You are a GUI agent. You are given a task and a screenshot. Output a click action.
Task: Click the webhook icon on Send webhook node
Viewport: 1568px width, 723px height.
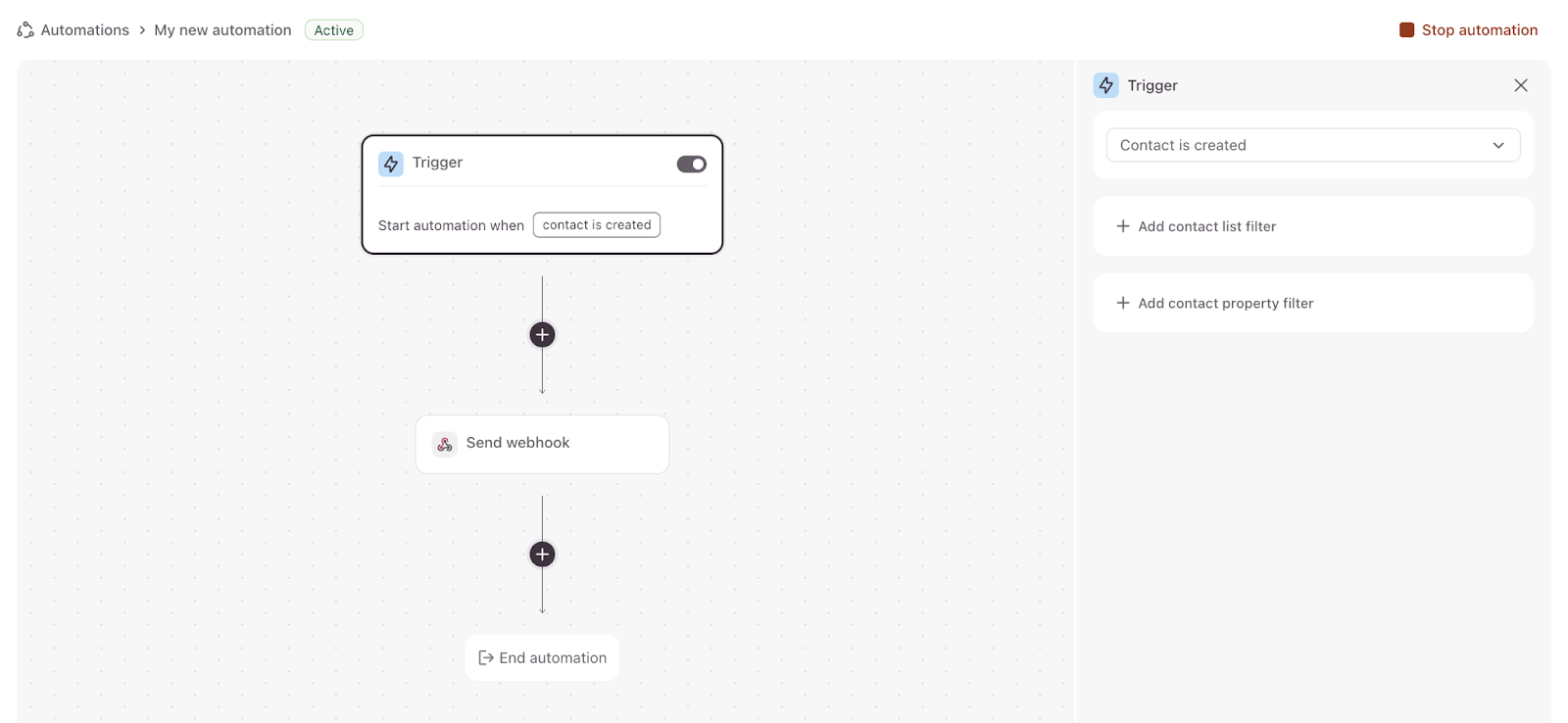(x=445, y=444)
